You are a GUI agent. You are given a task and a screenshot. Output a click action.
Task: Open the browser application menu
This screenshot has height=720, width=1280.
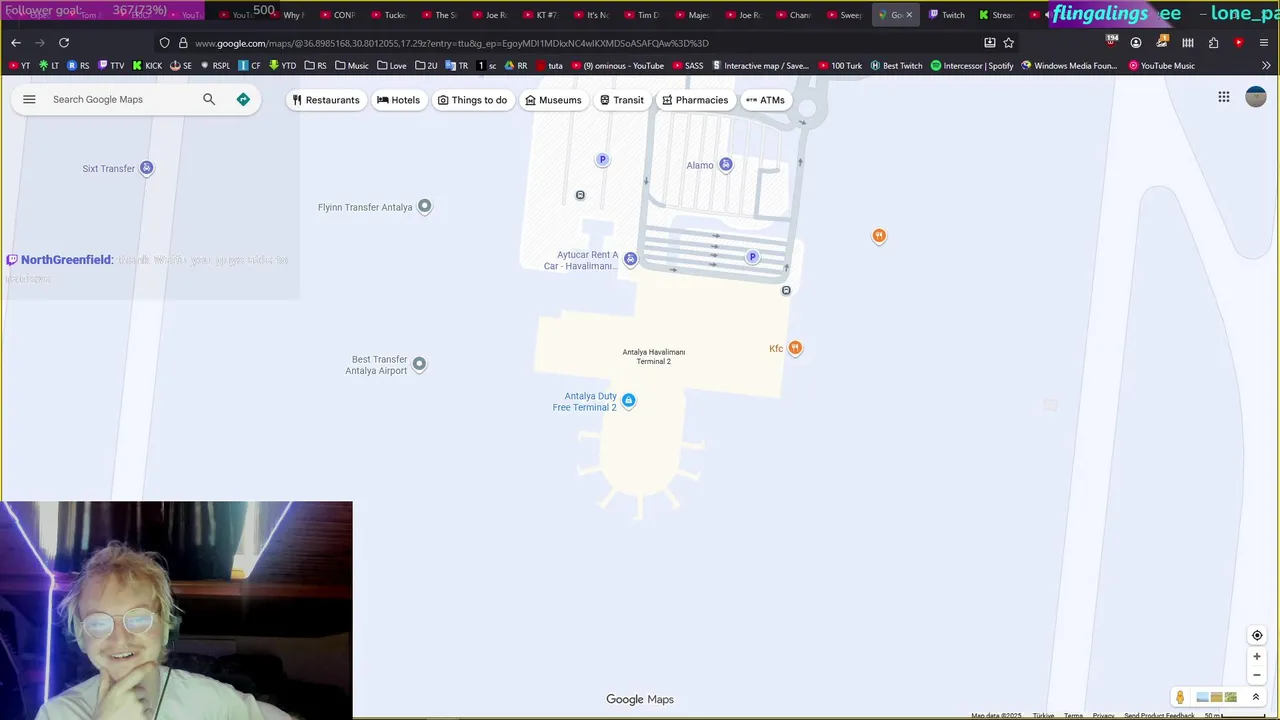click(1265, 43)
